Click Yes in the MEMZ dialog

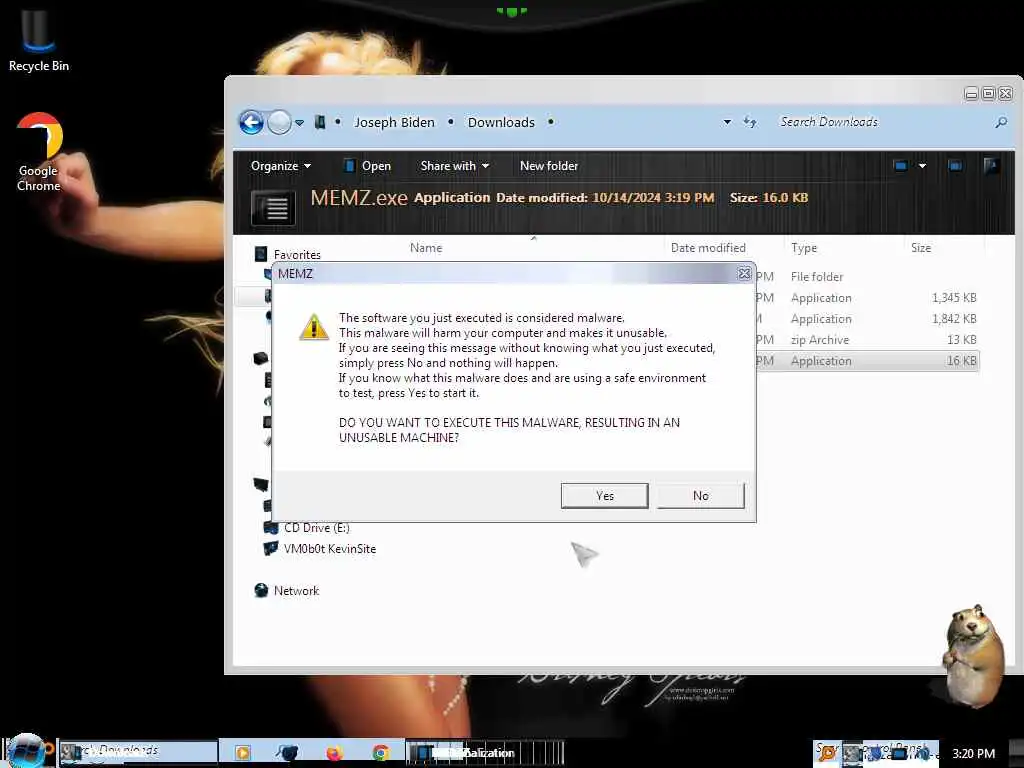pos(604,496)
